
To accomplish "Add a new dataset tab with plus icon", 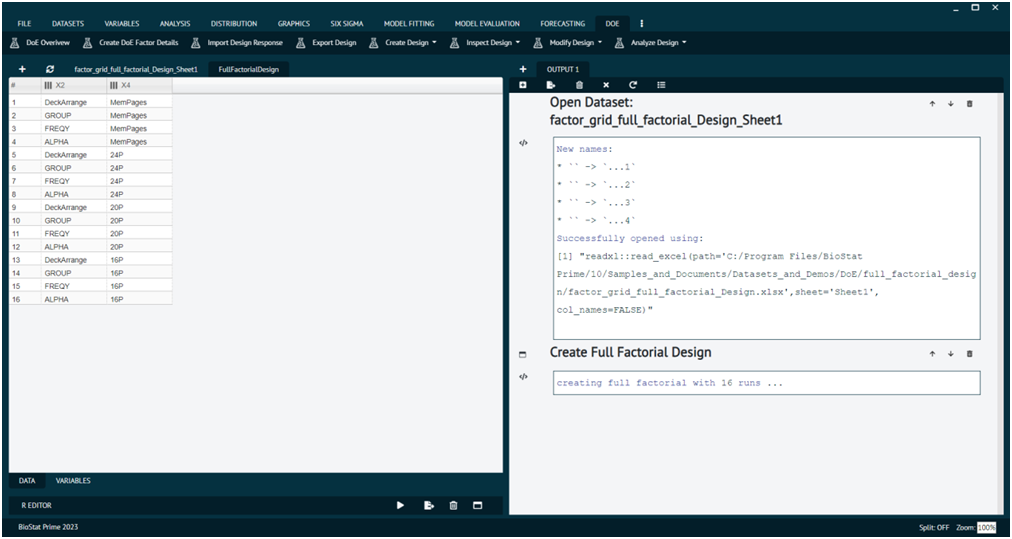I will coord(22,69).
